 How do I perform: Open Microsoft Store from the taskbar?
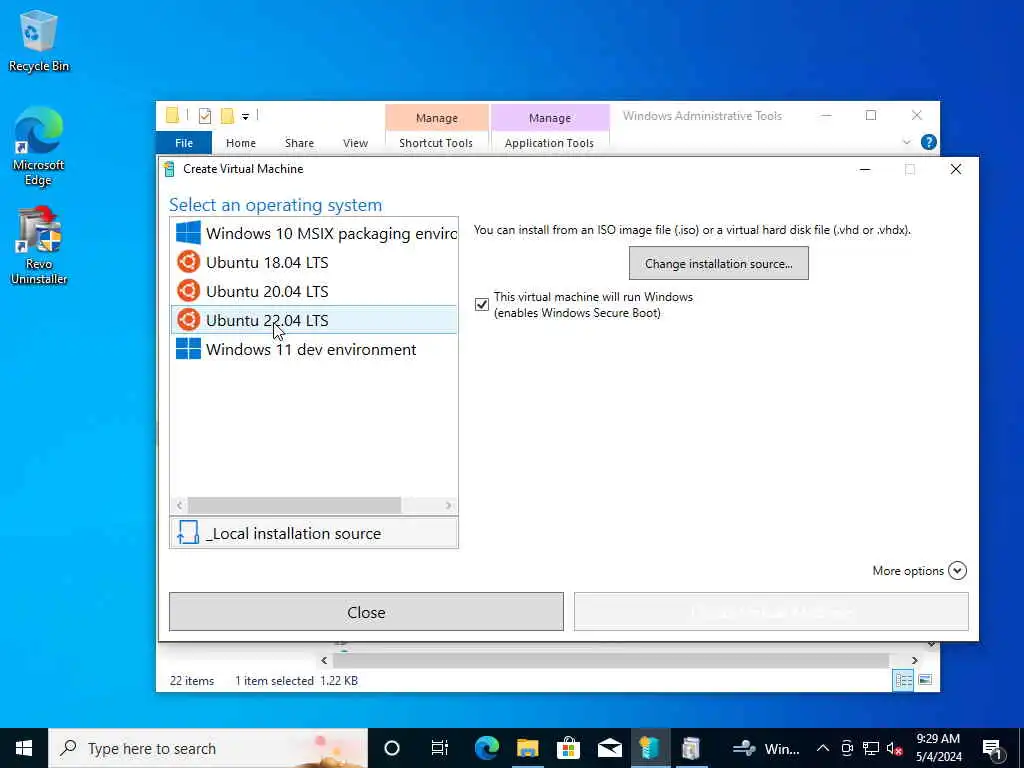[568, 748]
